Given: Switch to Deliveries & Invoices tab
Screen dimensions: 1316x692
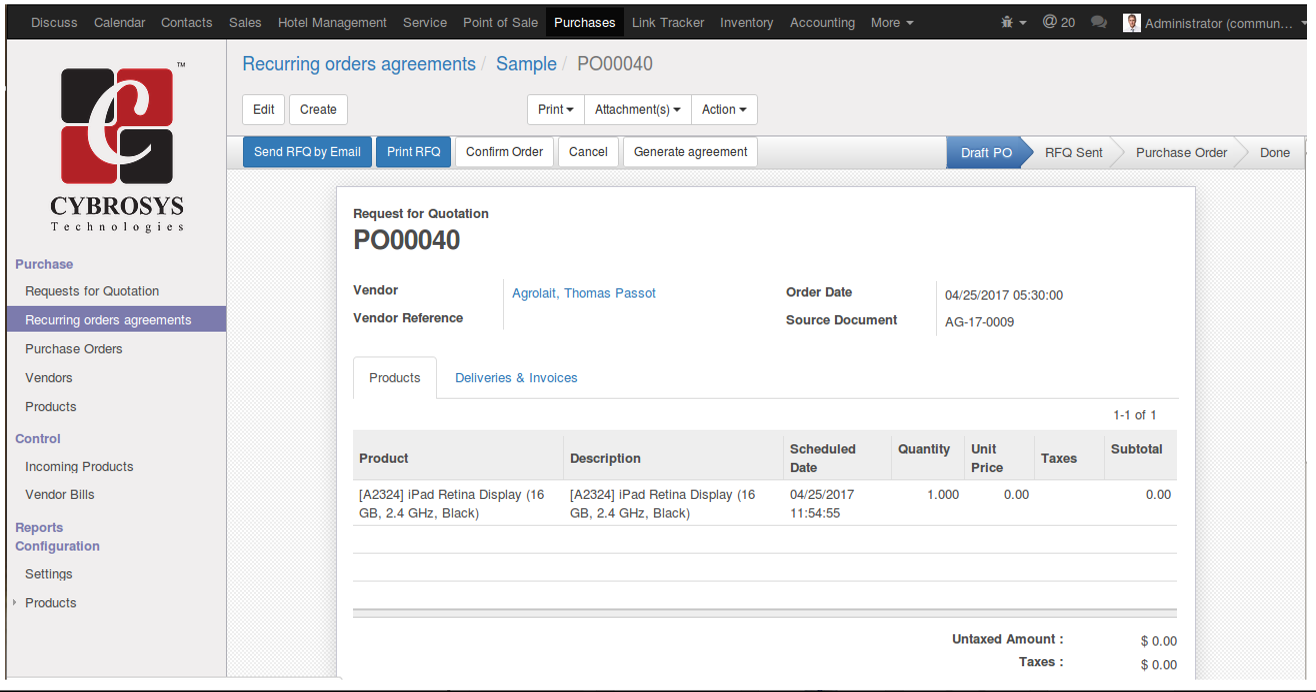Looking at the screenshot, I should tap(516, 378).
